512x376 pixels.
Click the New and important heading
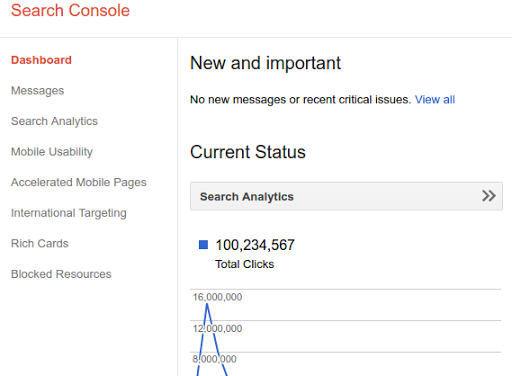tap(265, 63)
